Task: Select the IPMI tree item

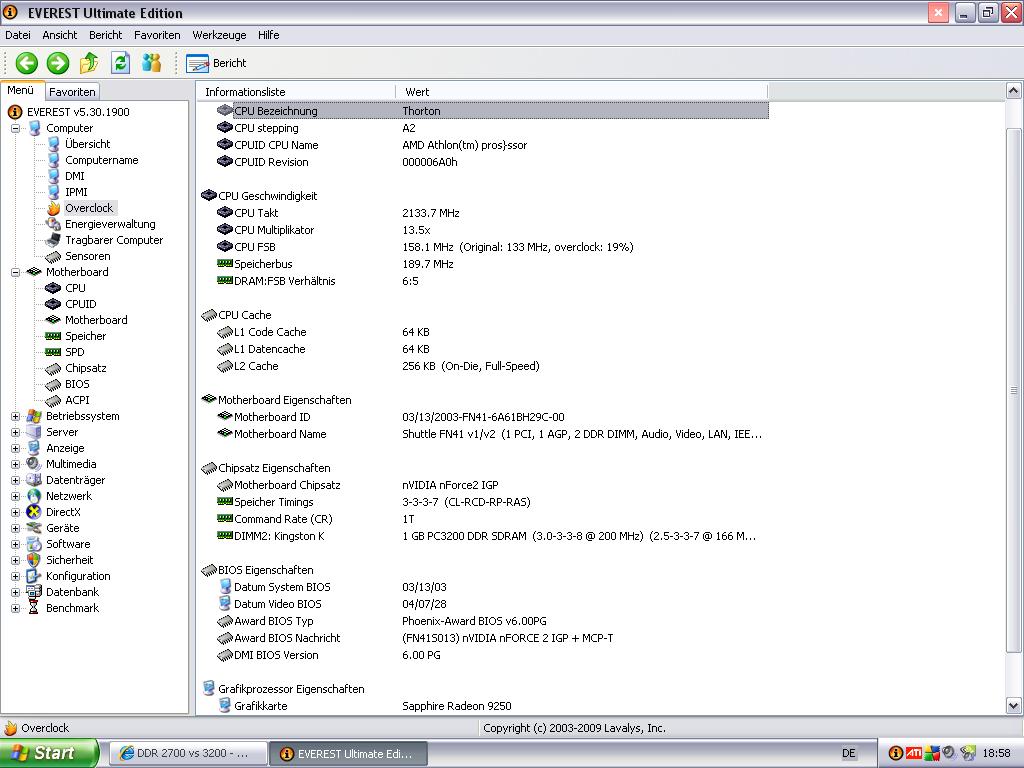Action: click(76, 192)
